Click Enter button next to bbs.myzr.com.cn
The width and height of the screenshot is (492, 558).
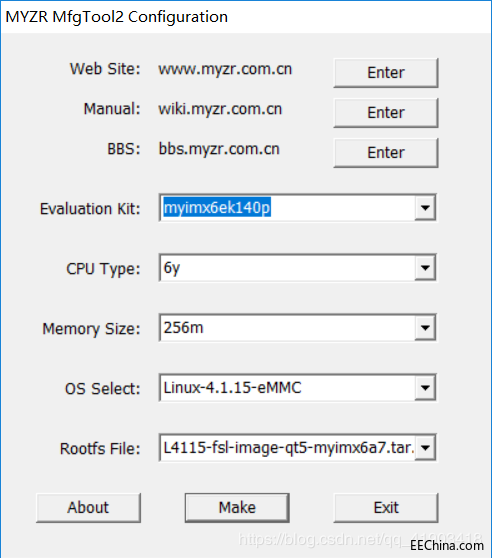386,153
